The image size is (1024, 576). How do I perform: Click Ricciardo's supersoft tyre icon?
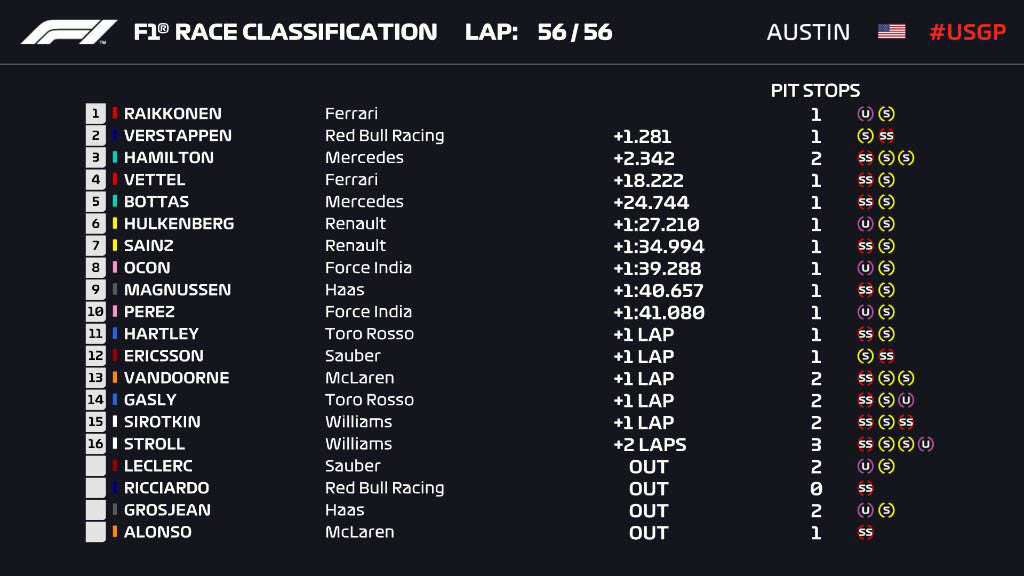(865, 488)
